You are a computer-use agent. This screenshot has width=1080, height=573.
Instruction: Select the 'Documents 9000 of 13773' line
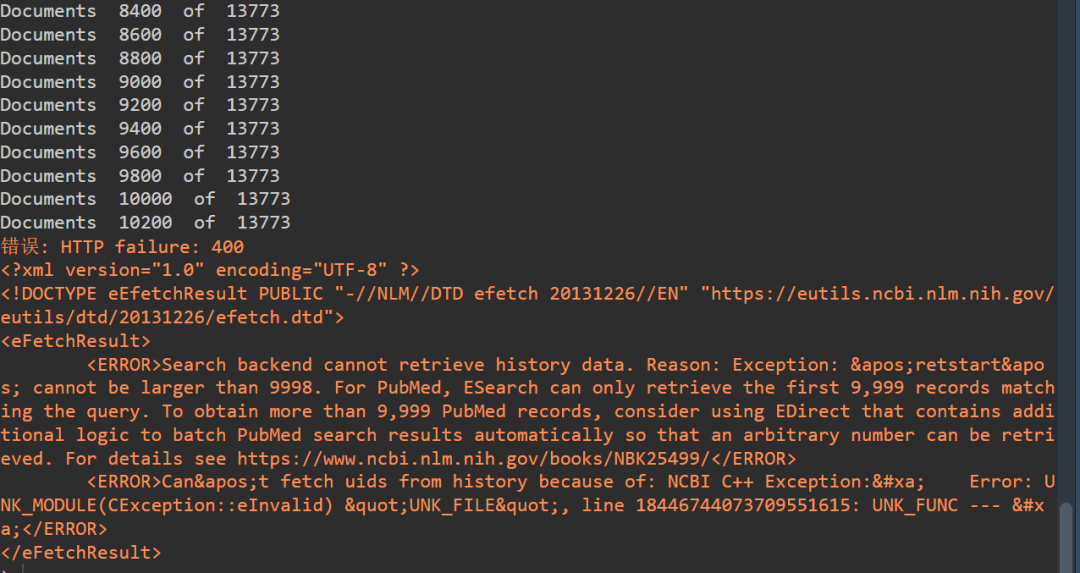[140, 82]
